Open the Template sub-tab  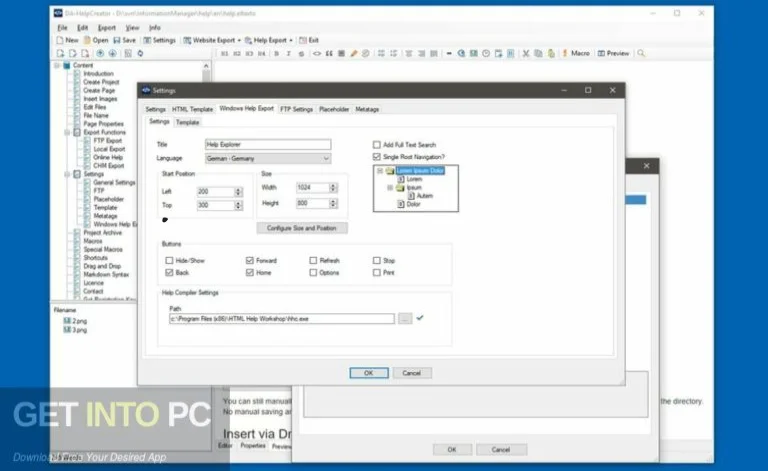pos(188,122)
